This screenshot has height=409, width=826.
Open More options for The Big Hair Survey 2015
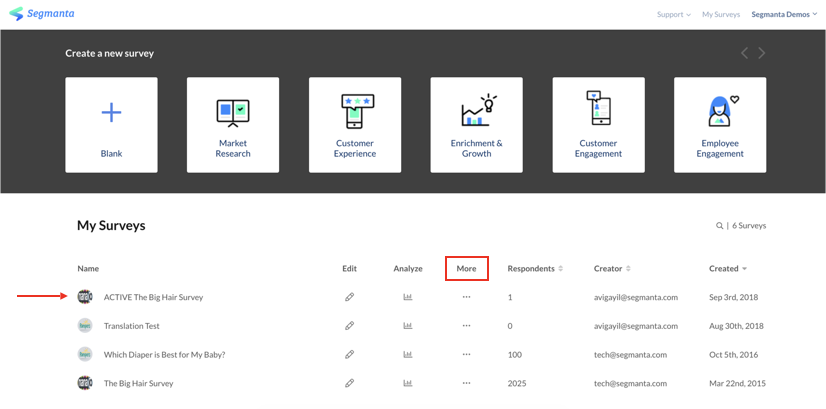466,383
